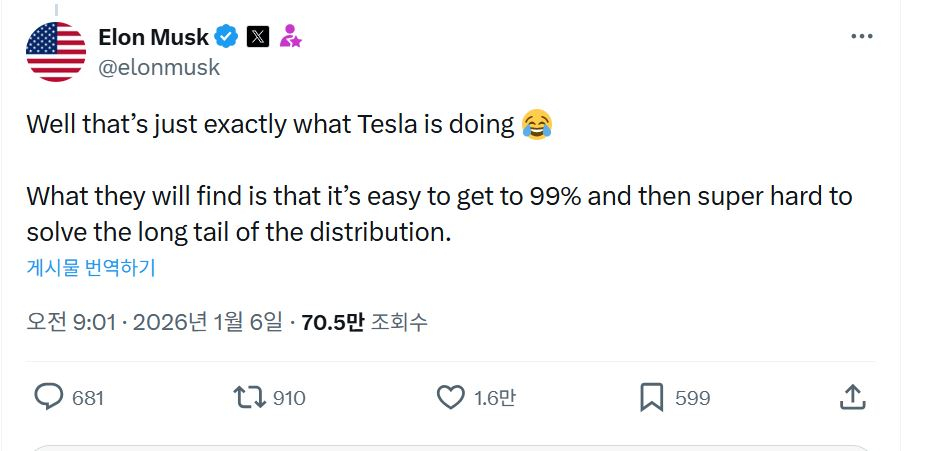Screen dimensions: 935x451
Task: Open the @elonmusk handle link
Action: [158, 68]
